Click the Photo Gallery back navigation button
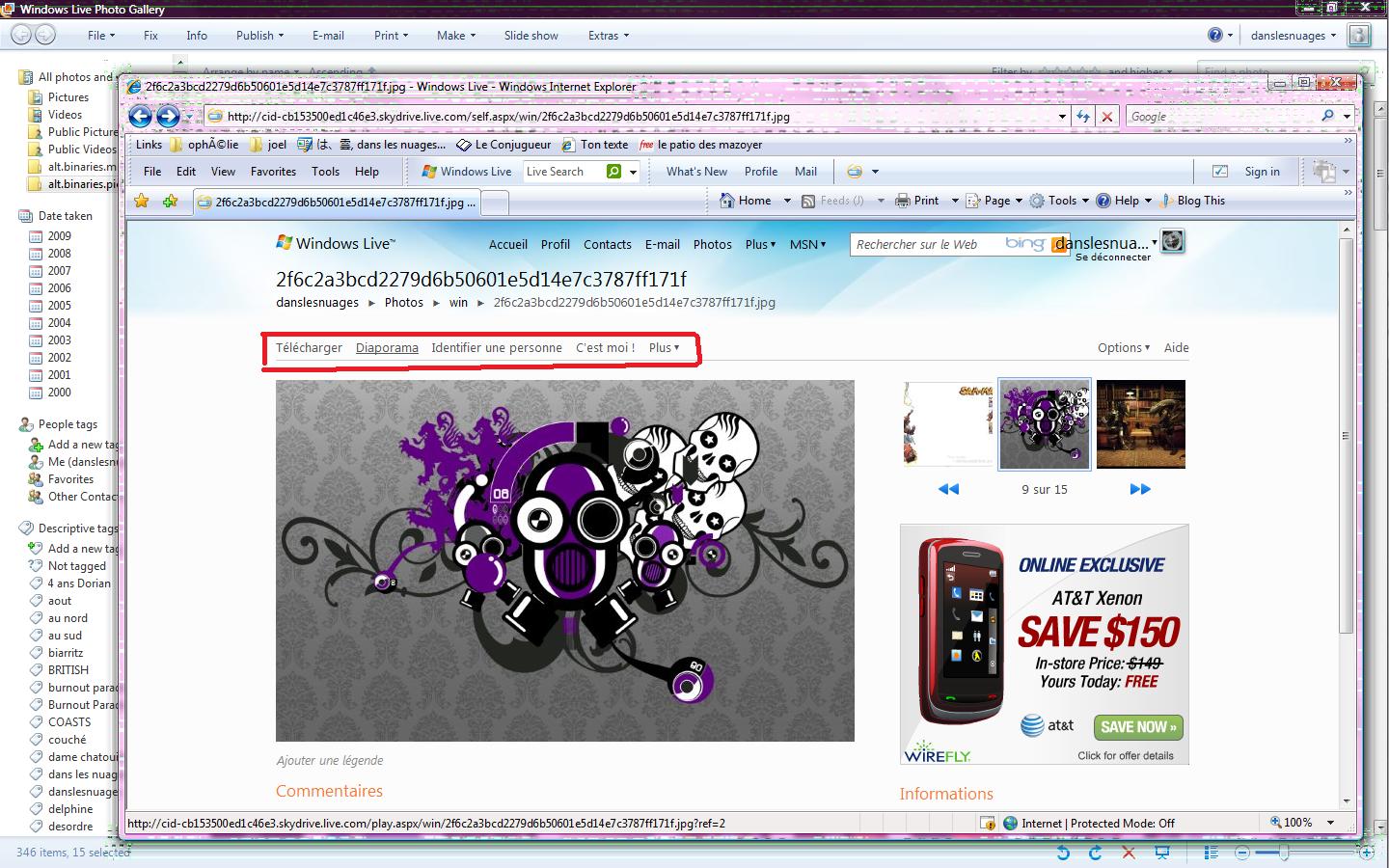This screenshot has width=1389, height=868. pos(20,36)
